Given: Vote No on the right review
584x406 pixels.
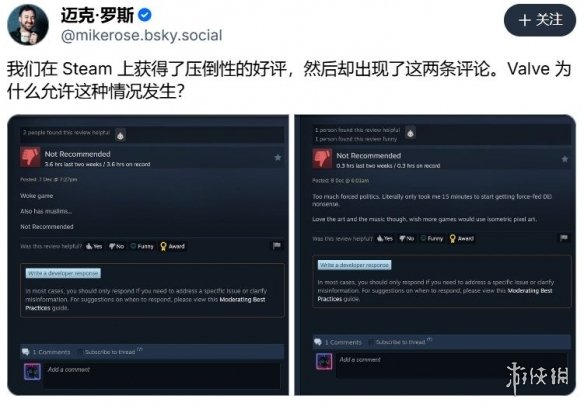Looking at the screenshot, I should point(407,238).
